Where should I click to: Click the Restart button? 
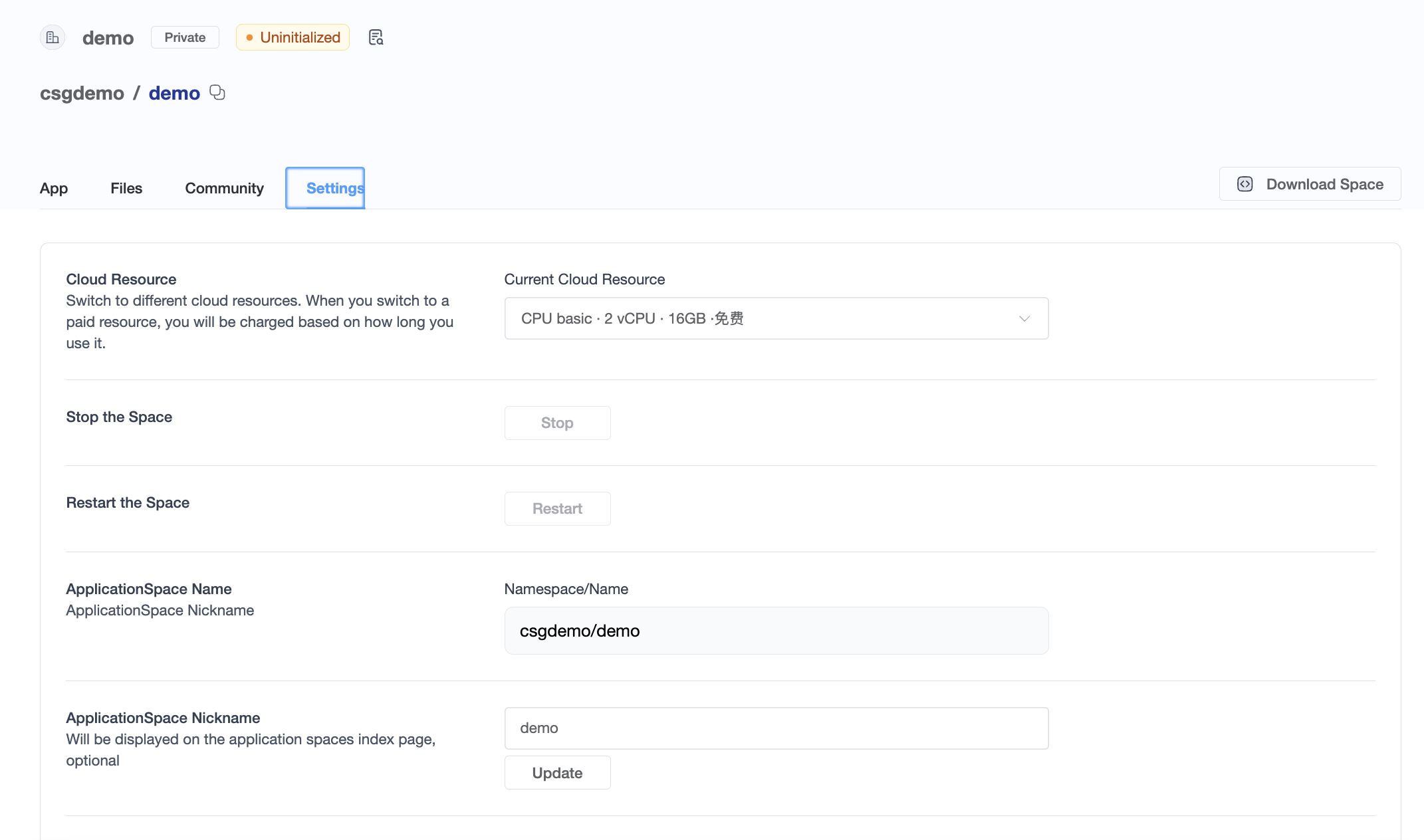pyautogui.click(x=557, y=508)
